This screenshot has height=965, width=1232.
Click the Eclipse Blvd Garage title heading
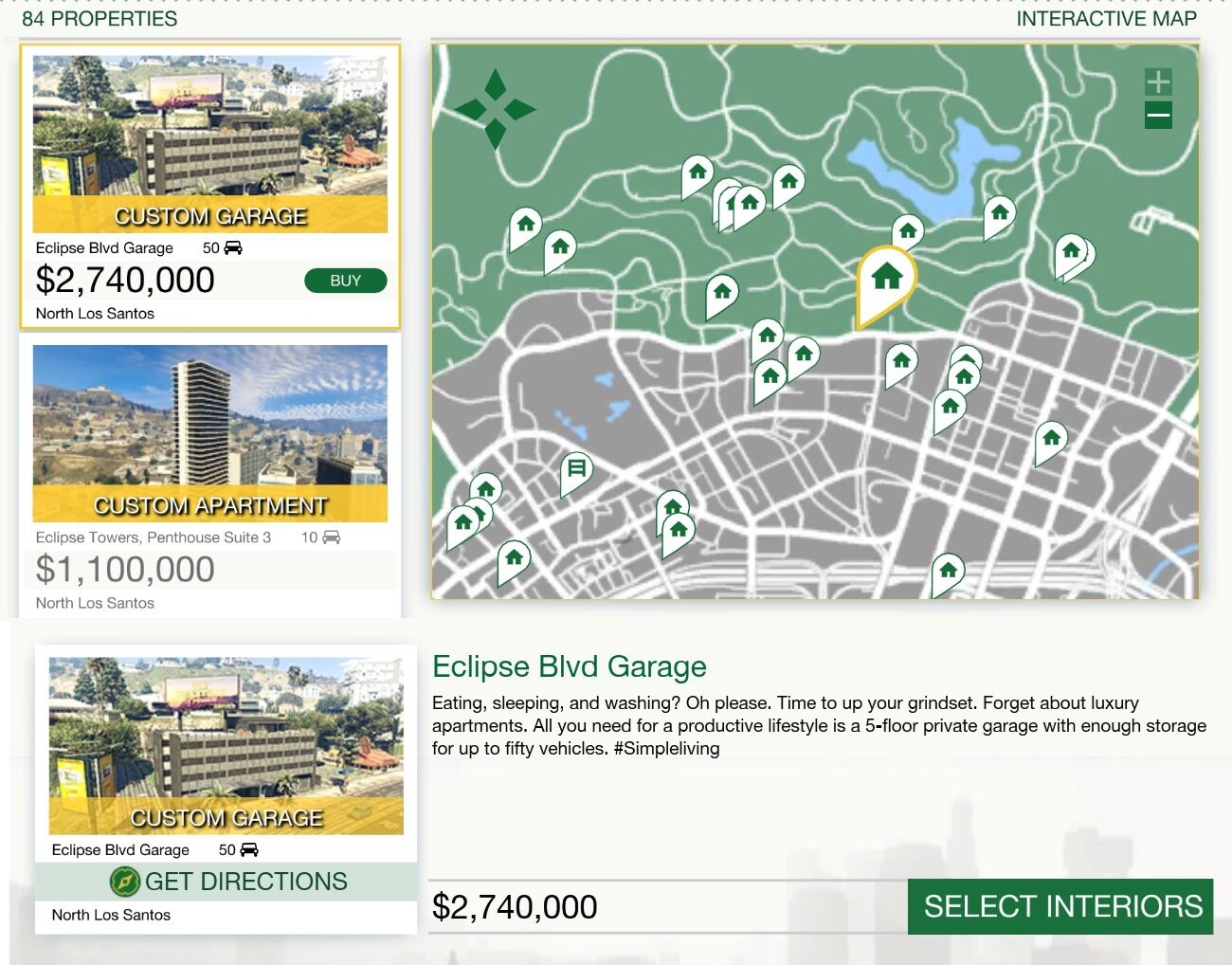(x=569, y=666)
